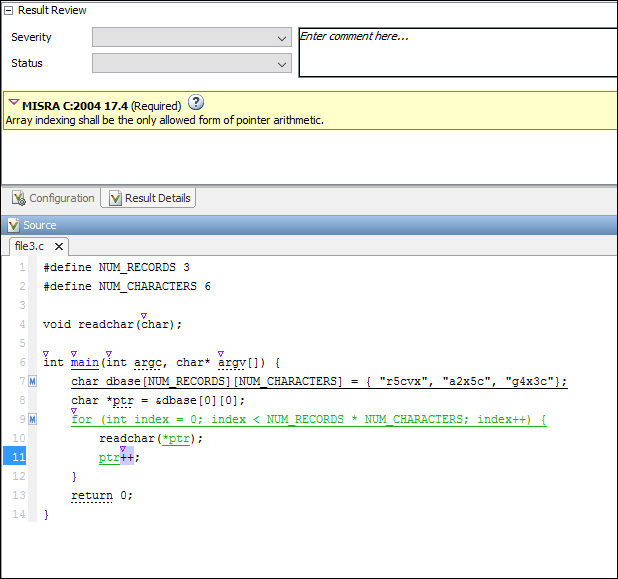The width and height of the screenshot is (618, 579).
Task: Click the #define NUM_CHARACTERS 6 line
Action: 127,287
